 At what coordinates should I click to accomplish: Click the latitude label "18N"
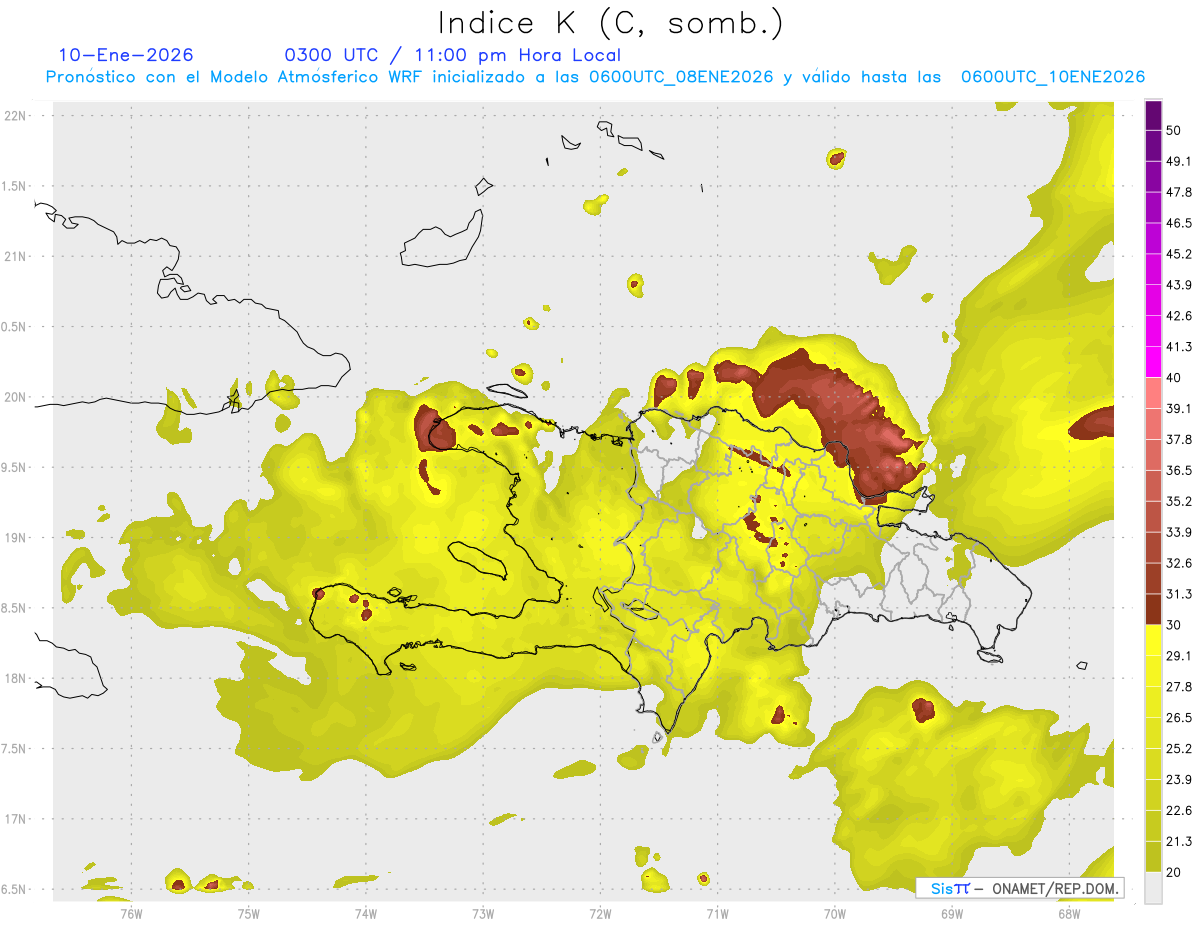tap(16, 678)
